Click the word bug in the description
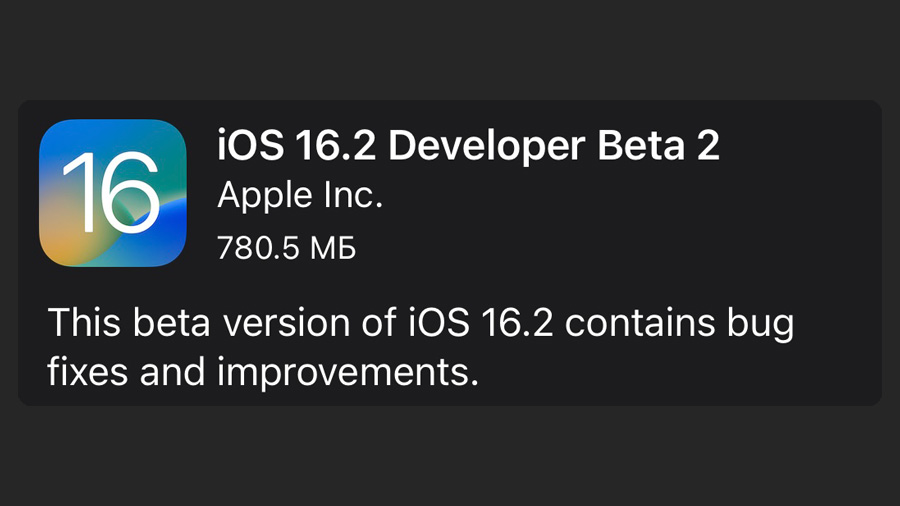Viewport: 900px width, 506px height. pos(761,325)
